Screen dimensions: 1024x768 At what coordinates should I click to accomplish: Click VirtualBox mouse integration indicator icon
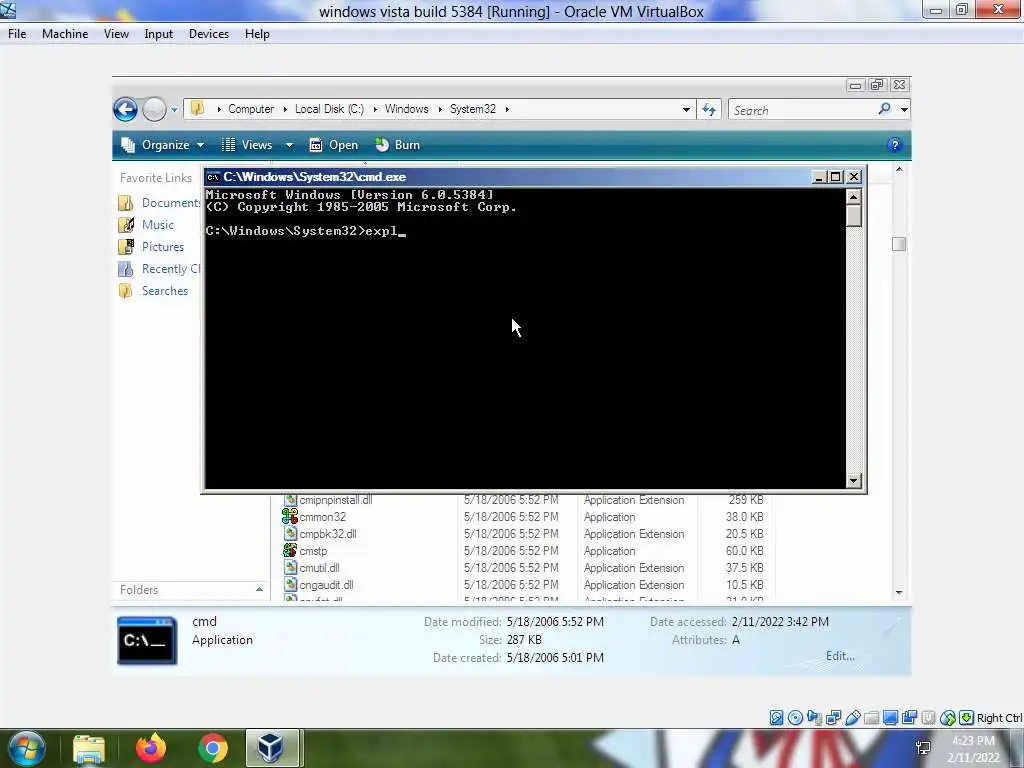point(948,718)
